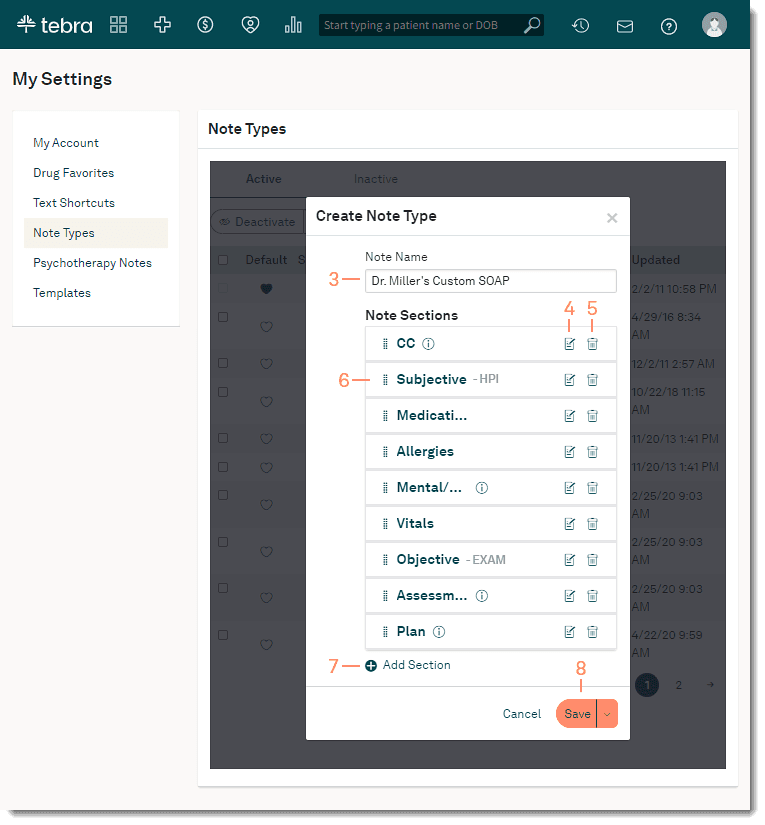Image resolution: width=765 pixels, height=825 pixels.
Task: Grab the drag handle of Vitals section
Action: tap(385, 524)
